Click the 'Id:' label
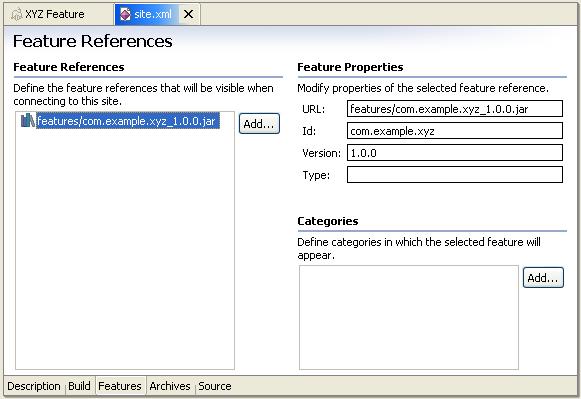Image resolution: width=581 pixels, height=399 pixels. [309, 131]
